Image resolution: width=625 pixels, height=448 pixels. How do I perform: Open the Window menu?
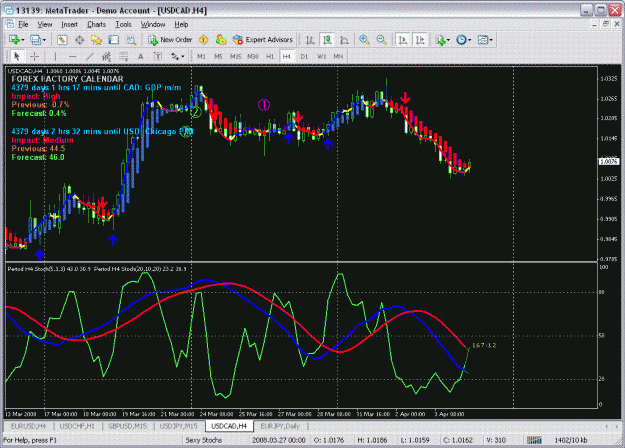click(153, 24)
